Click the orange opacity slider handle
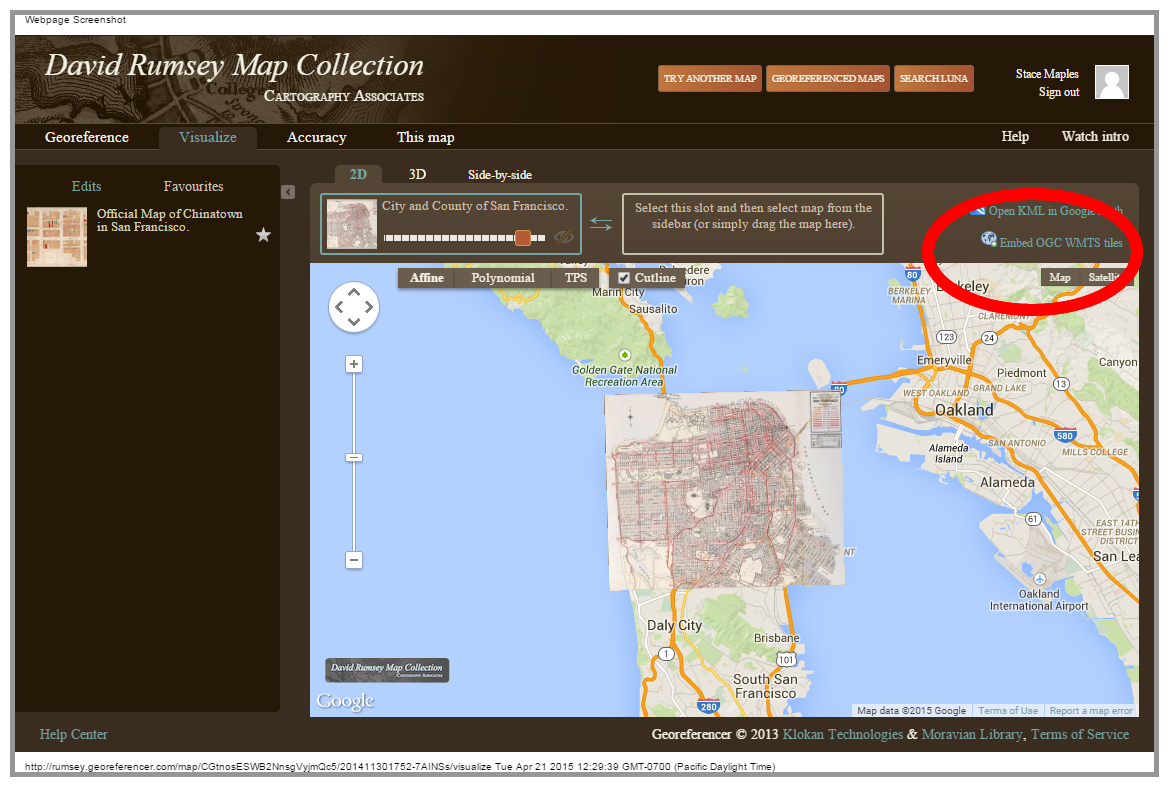The image size is (1169, 787). coord(523,238)
